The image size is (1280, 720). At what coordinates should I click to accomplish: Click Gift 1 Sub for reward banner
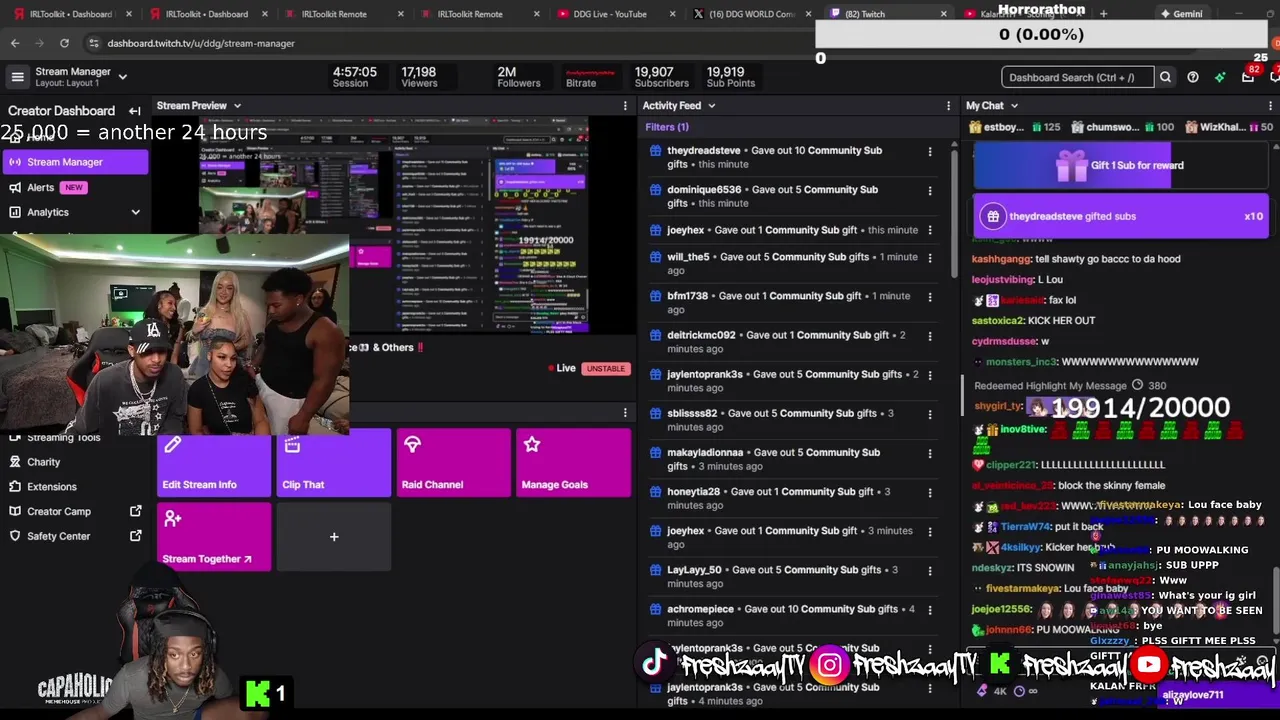(1121, 166)
